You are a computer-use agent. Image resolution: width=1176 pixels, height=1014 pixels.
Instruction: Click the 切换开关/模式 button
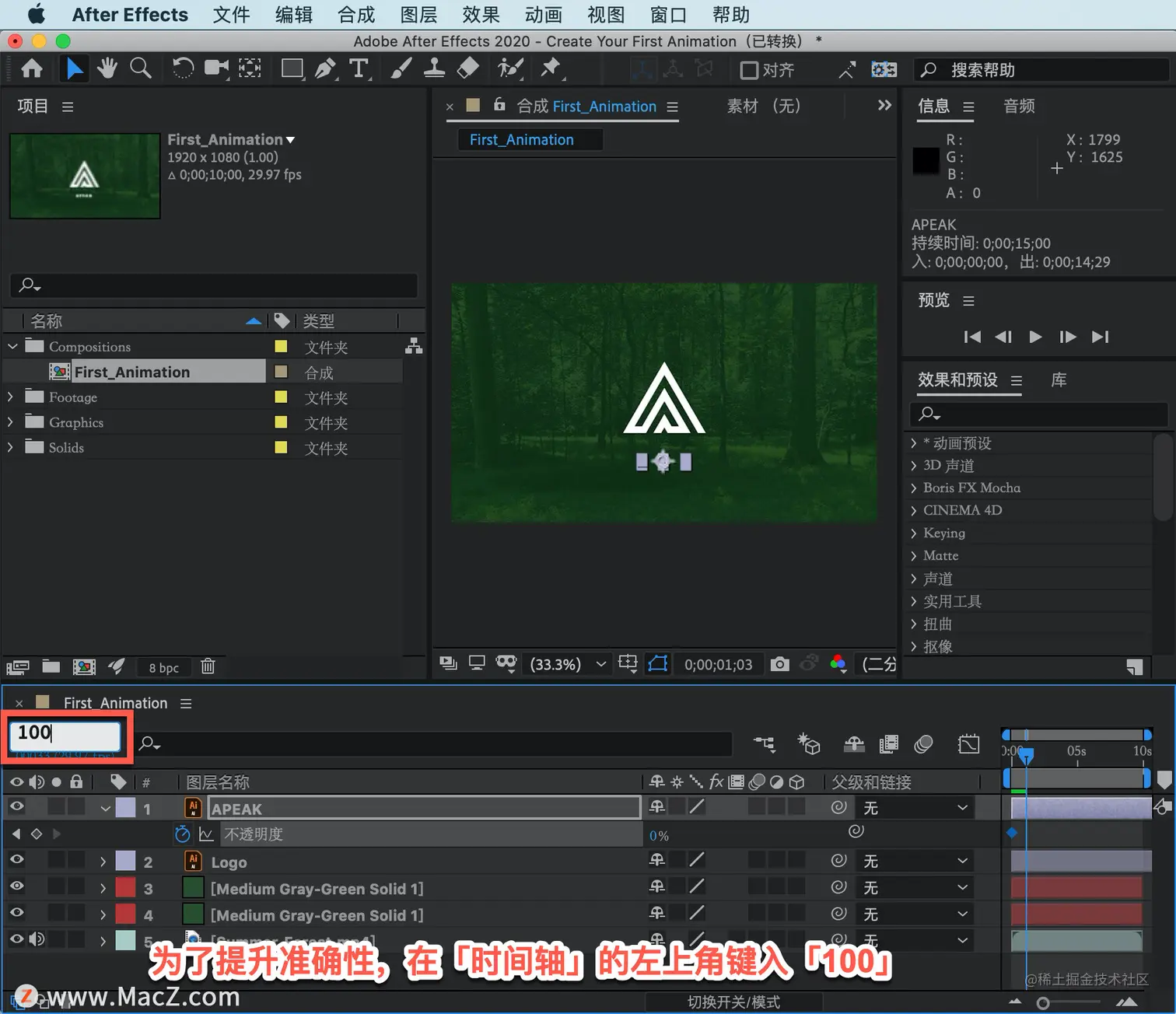pos(733,1002)
